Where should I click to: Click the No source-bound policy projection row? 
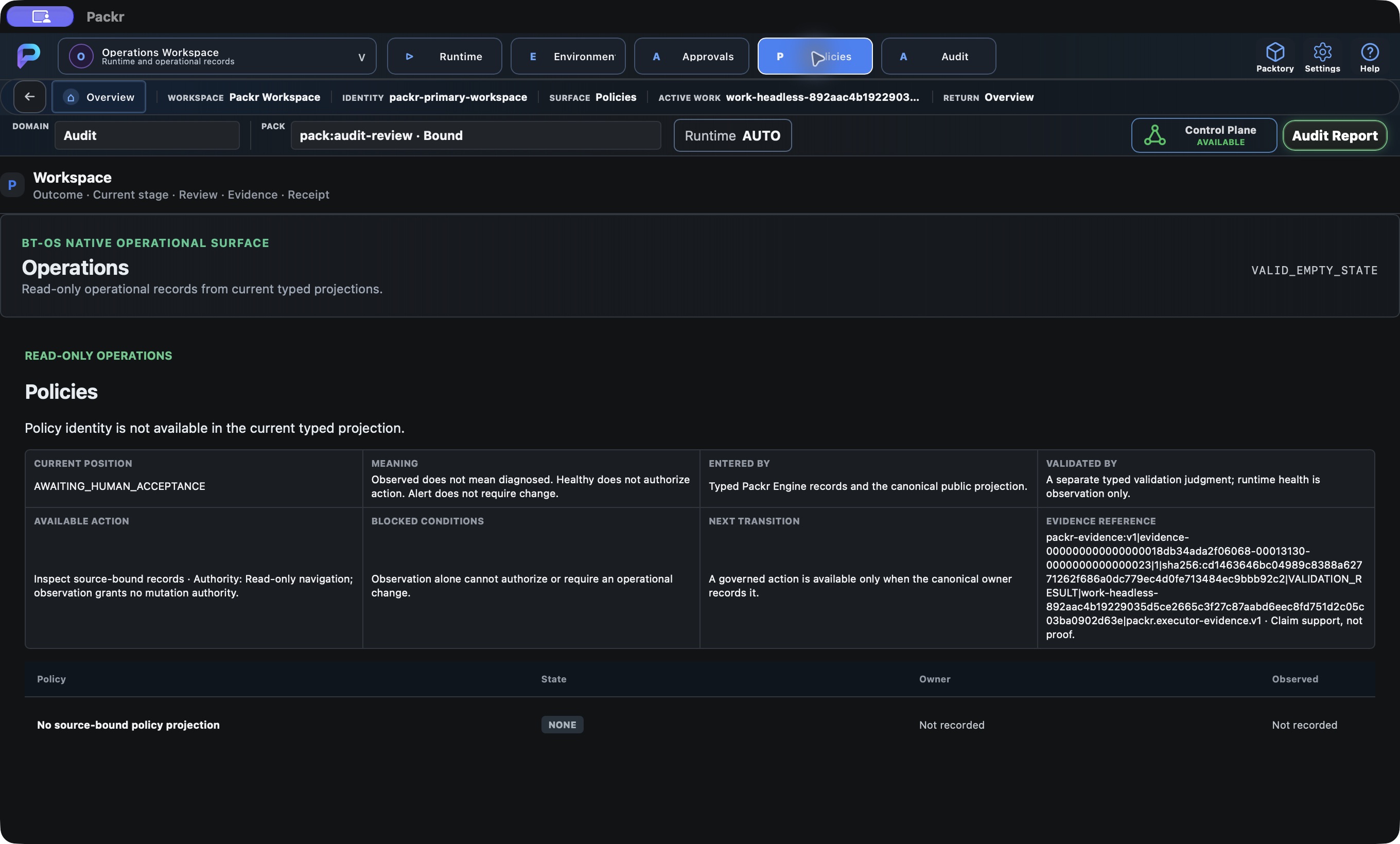(699, 725)
